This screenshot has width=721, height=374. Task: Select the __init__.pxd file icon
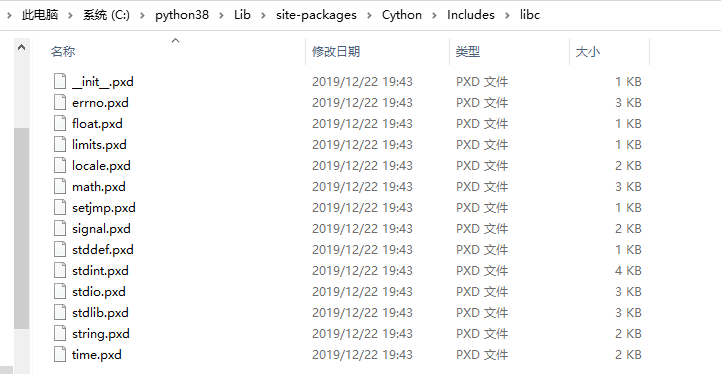60,81
